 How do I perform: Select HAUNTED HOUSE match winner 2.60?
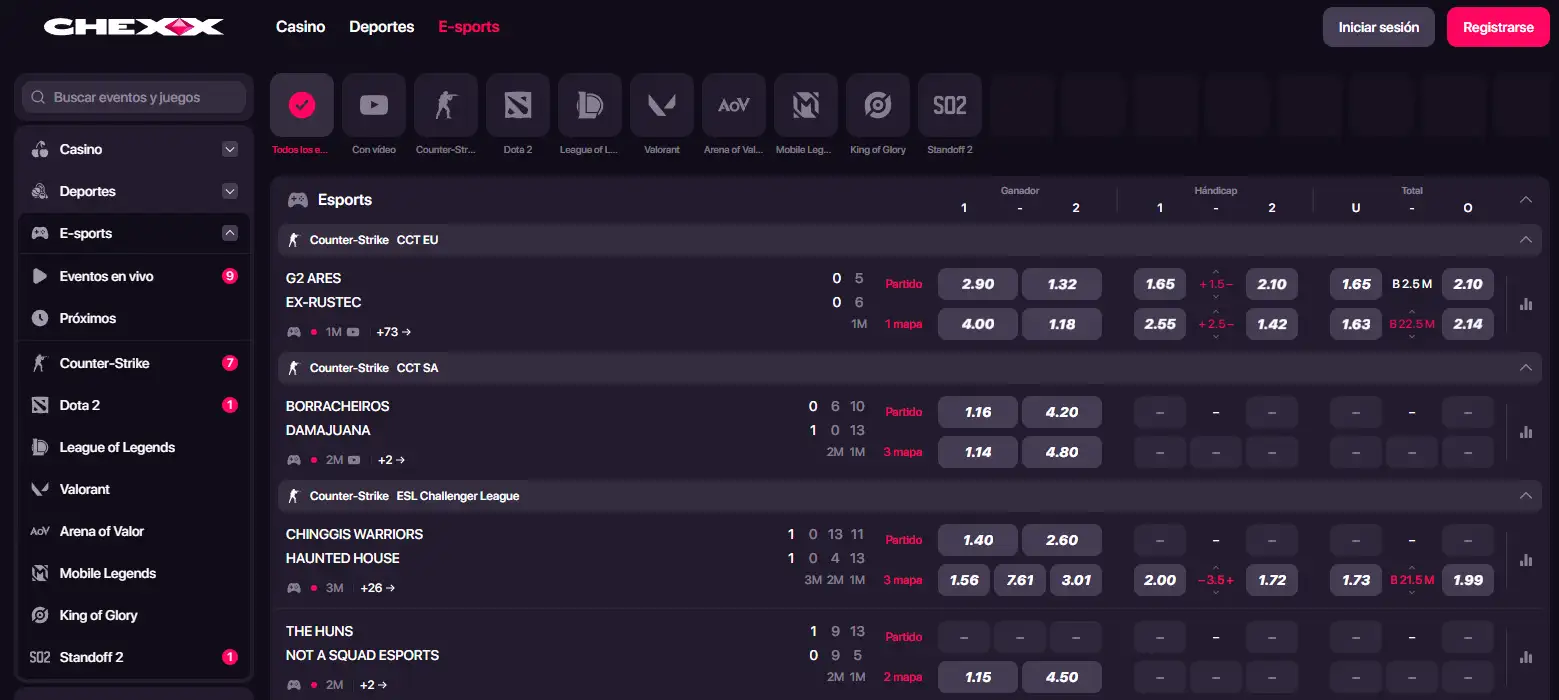pos(1062,540)
